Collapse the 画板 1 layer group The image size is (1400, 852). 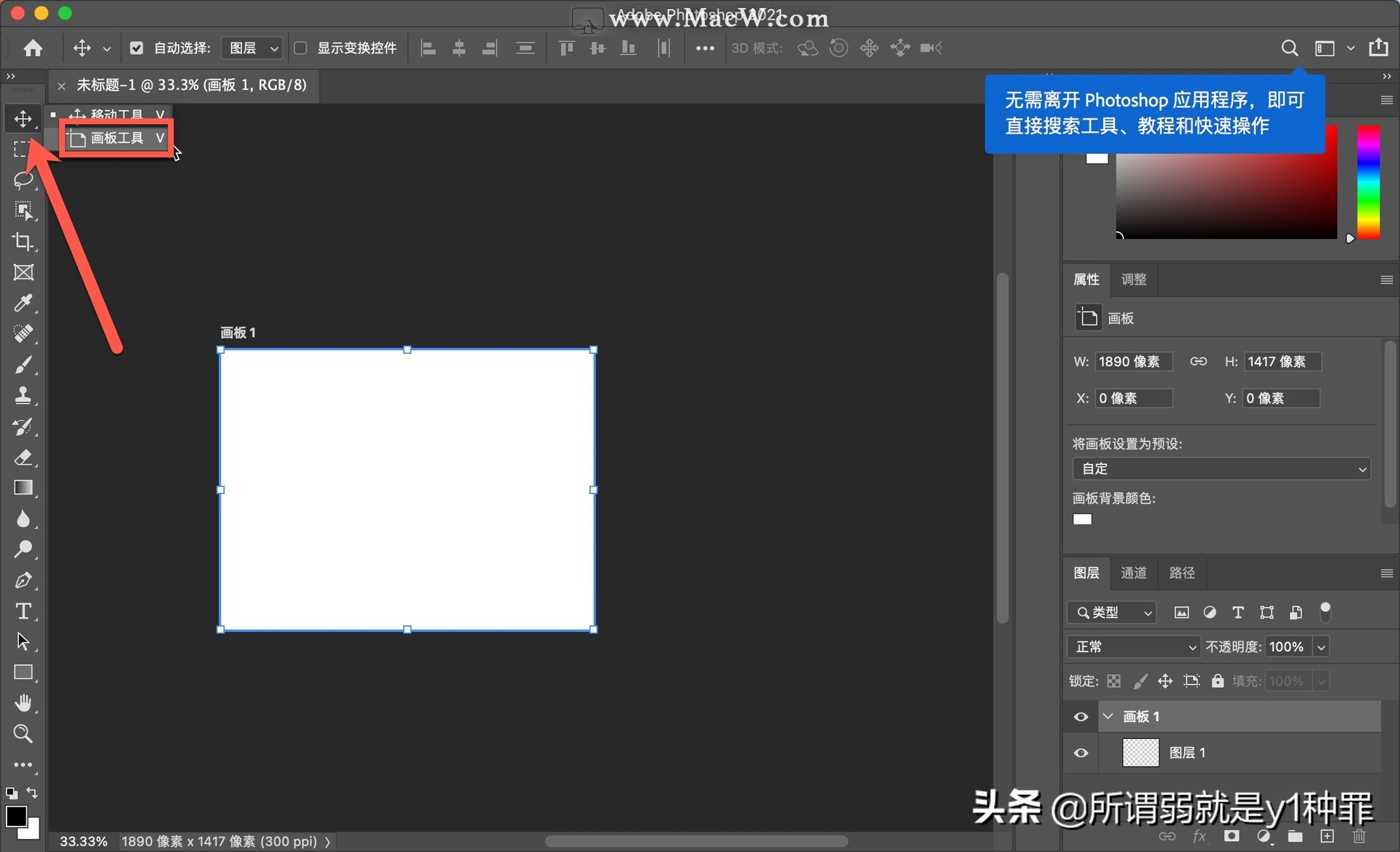coord(1108,716)
